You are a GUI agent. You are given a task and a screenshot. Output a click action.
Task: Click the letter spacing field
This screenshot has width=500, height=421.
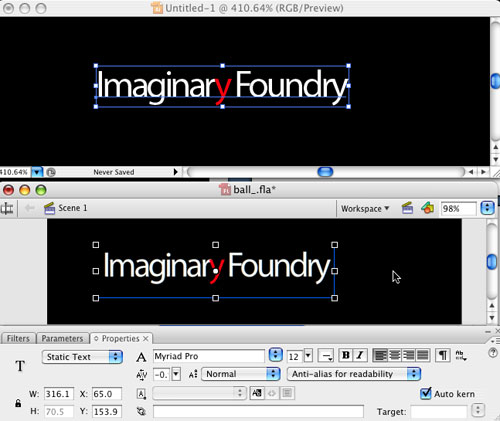tap(162, 374)
